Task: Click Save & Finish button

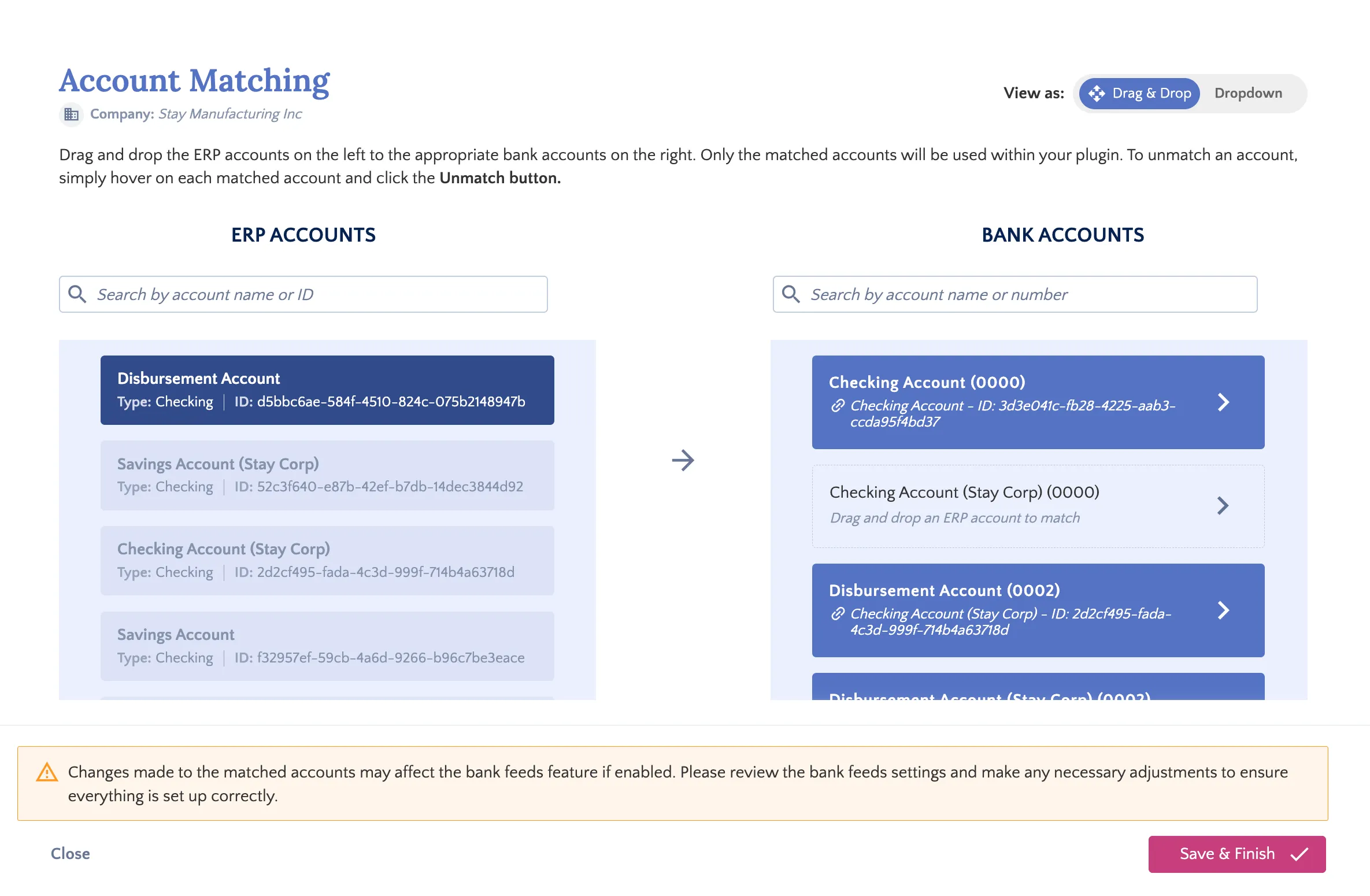Action: pos(1237,854)
